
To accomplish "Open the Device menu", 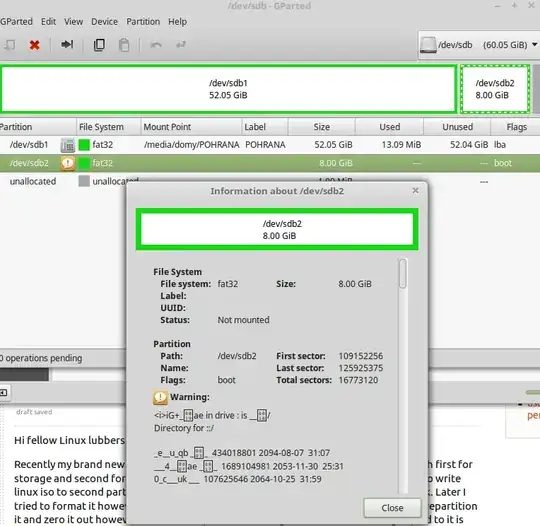I will pos(104,22).
